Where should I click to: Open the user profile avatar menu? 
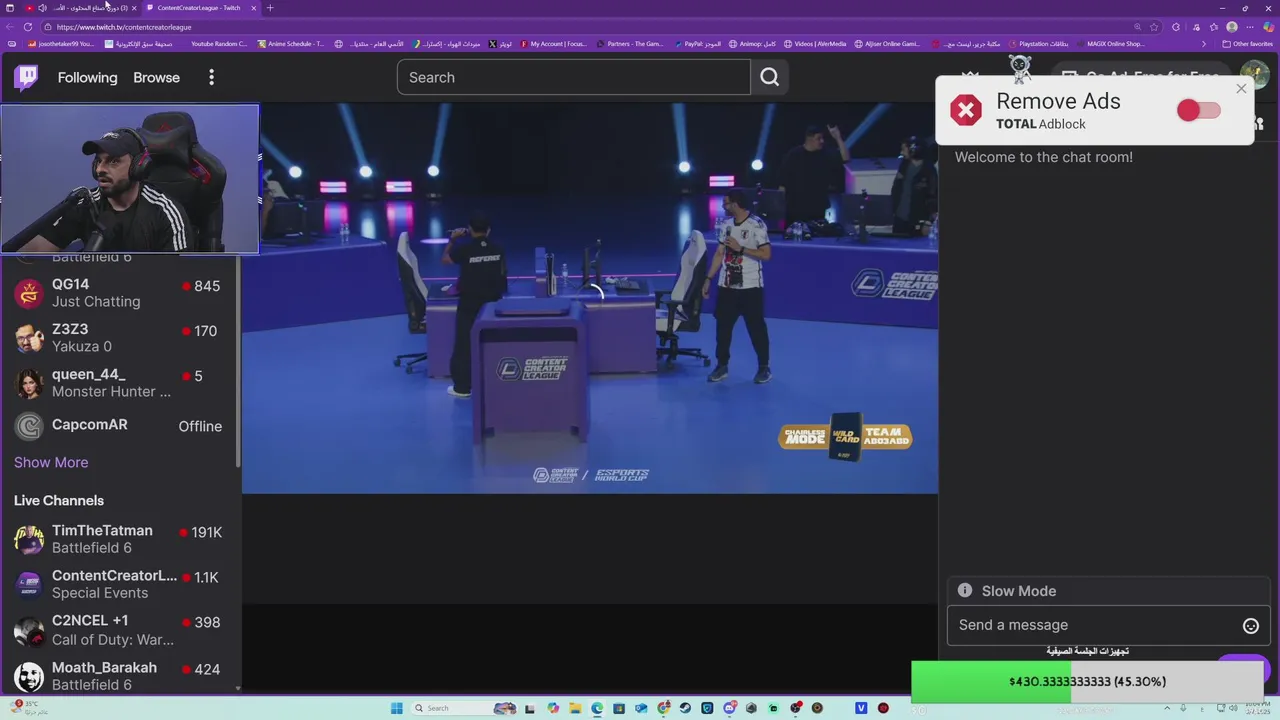tap(1254, 75)
